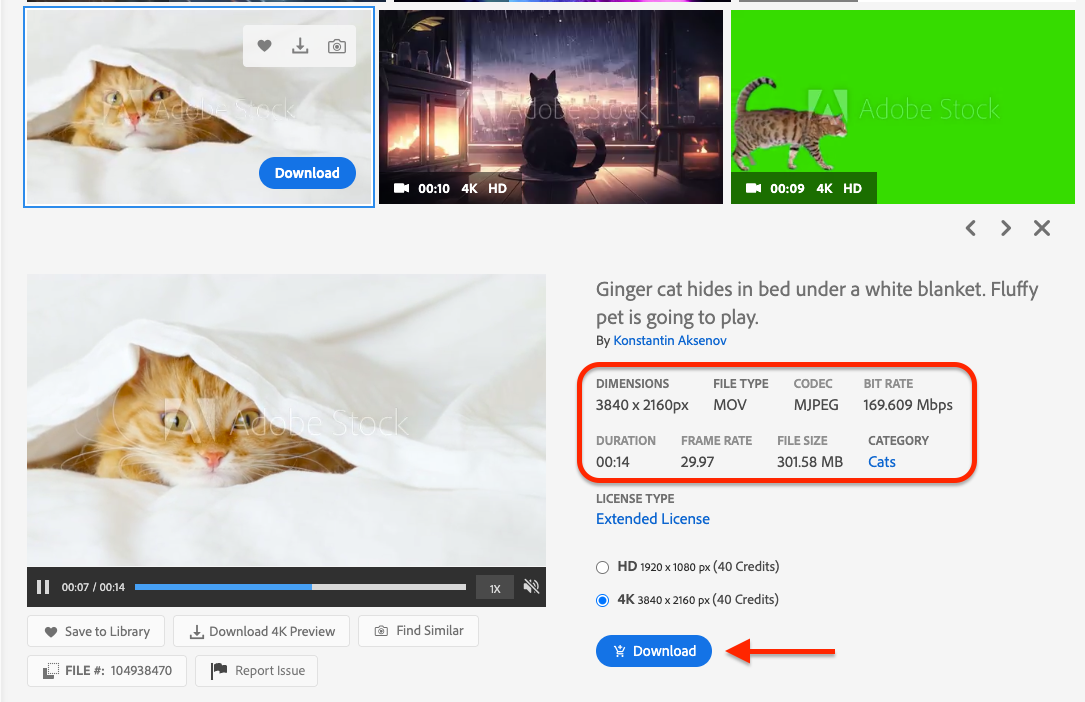The height and width of the screenshot is (702, 1085).
Task: Open the Extended License link
Action: point(653,519)
